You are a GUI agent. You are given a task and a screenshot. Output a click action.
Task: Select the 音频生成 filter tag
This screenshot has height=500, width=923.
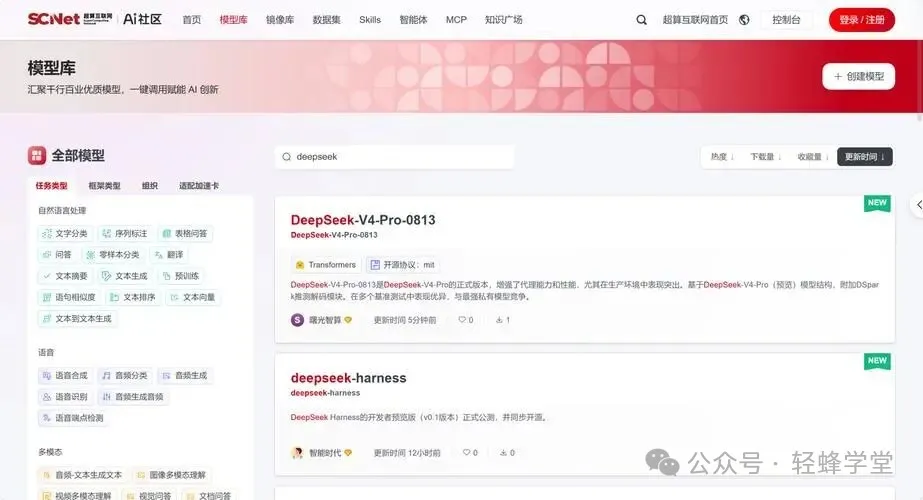click(185, 376)
